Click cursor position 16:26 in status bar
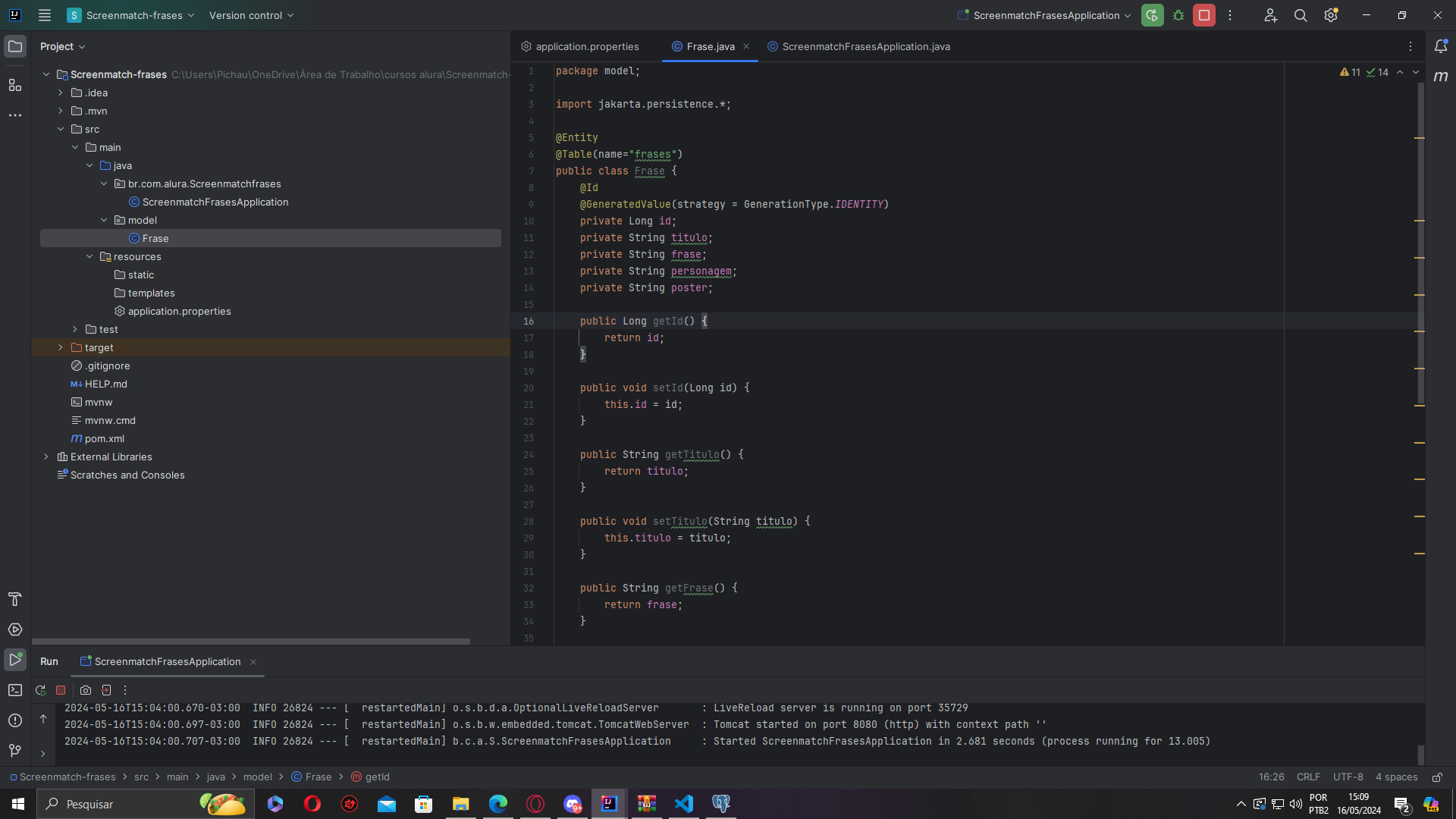The width and height of the screenshot is (1456, 819). click(x=1271, y=777)
